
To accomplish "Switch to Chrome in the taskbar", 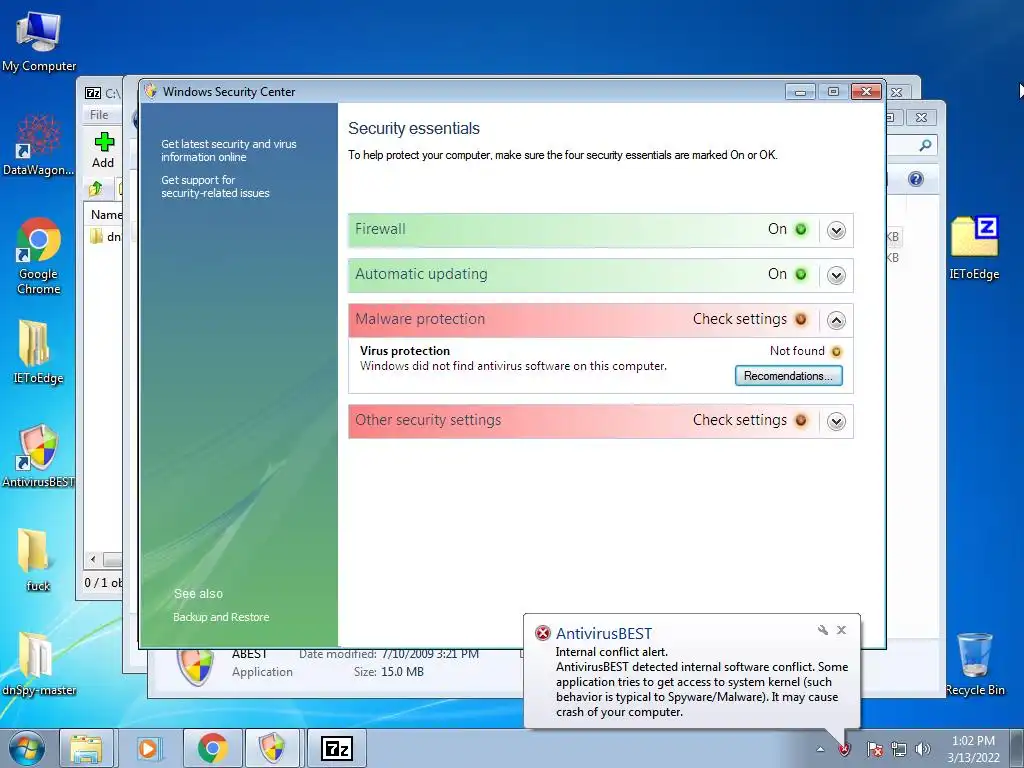I will pos(213,748).
